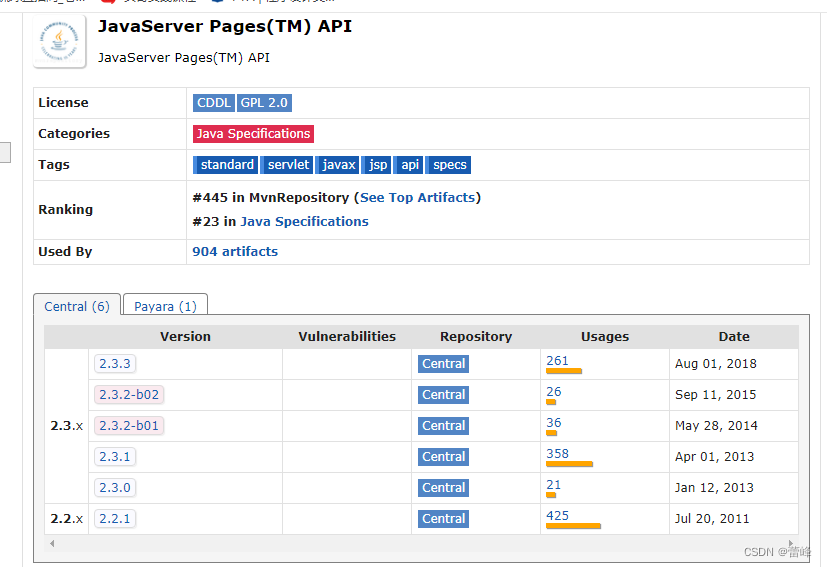Screen dimensions: 827x567
Task: Select the standard tag
Action: click(x=226, y=165)
